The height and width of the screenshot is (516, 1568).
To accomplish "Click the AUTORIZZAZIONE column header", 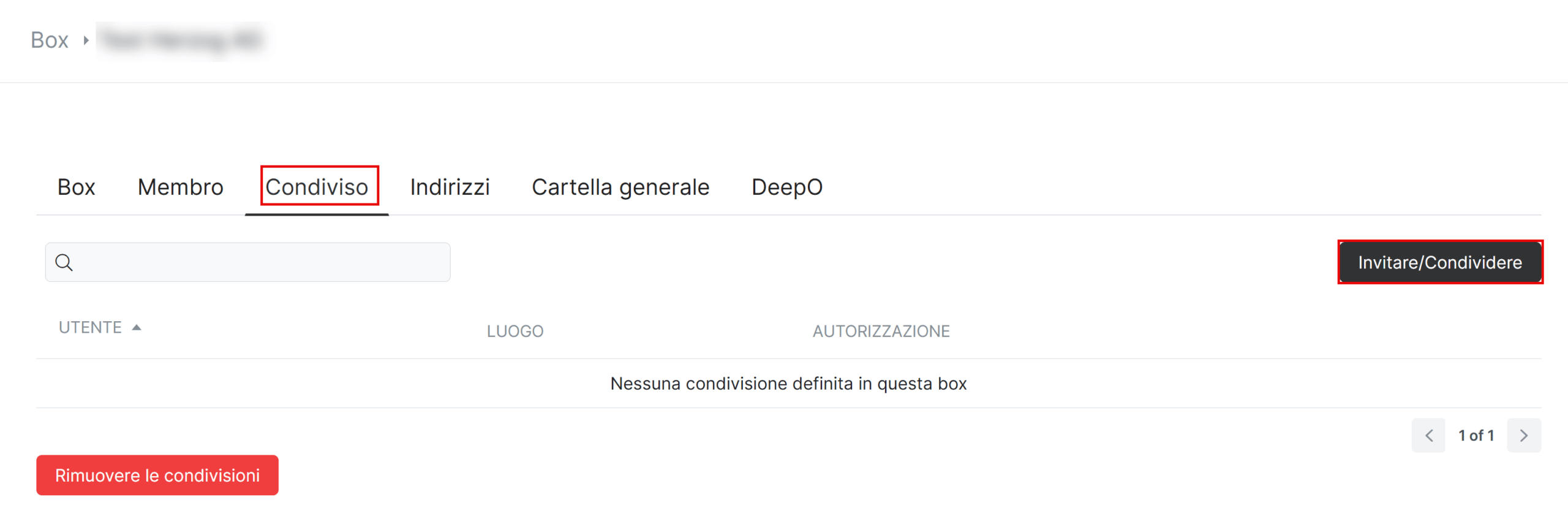I will (x=881, y=332).
